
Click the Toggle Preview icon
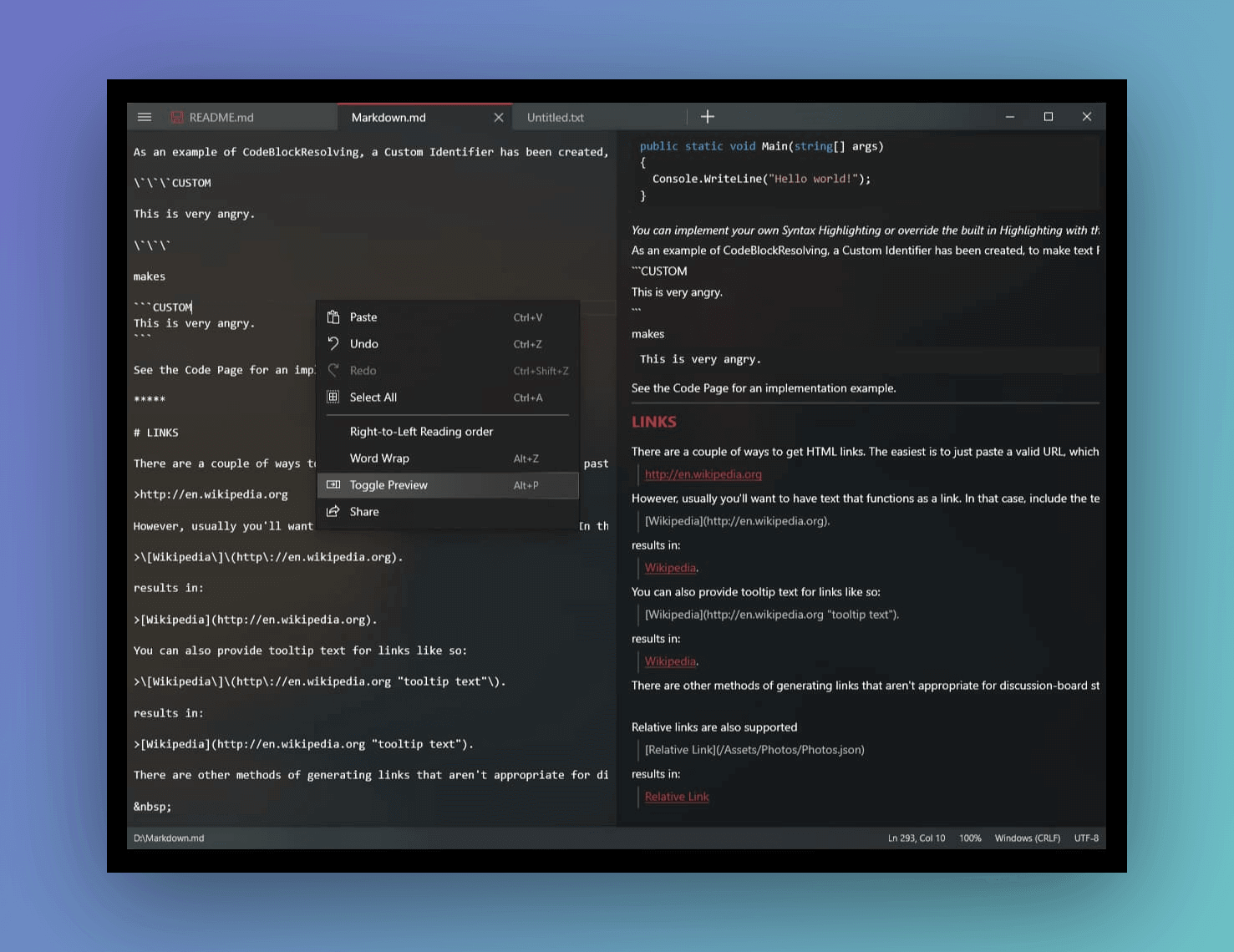coord(333,485)
